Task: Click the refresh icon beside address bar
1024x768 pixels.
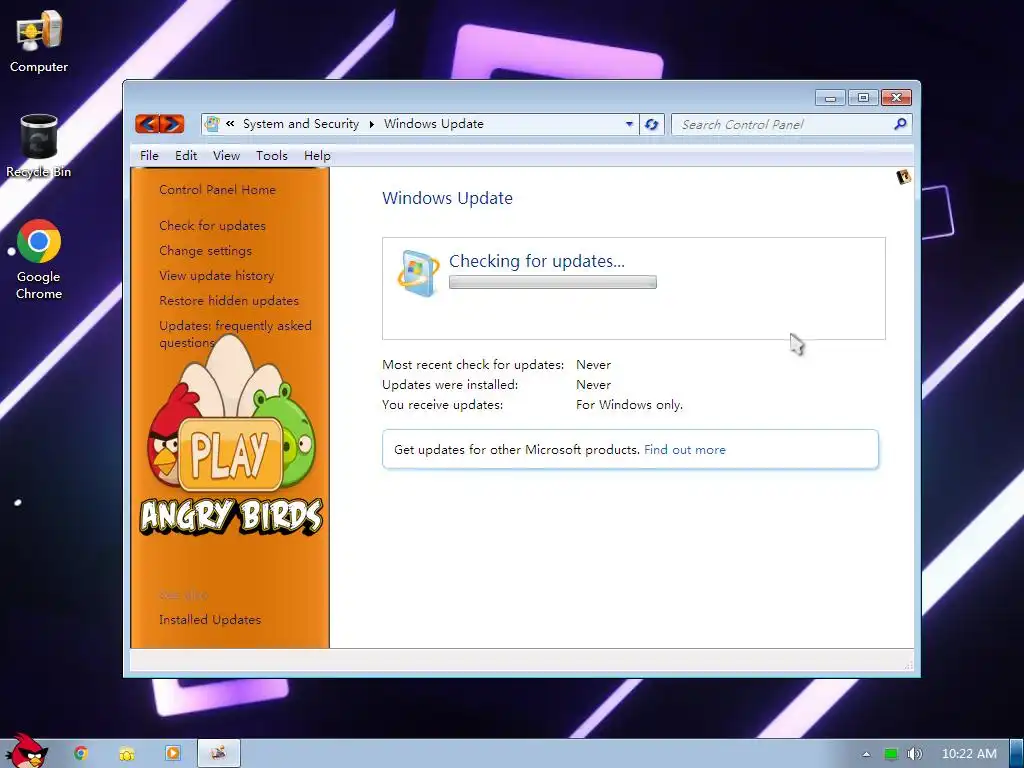Action: 651,124
